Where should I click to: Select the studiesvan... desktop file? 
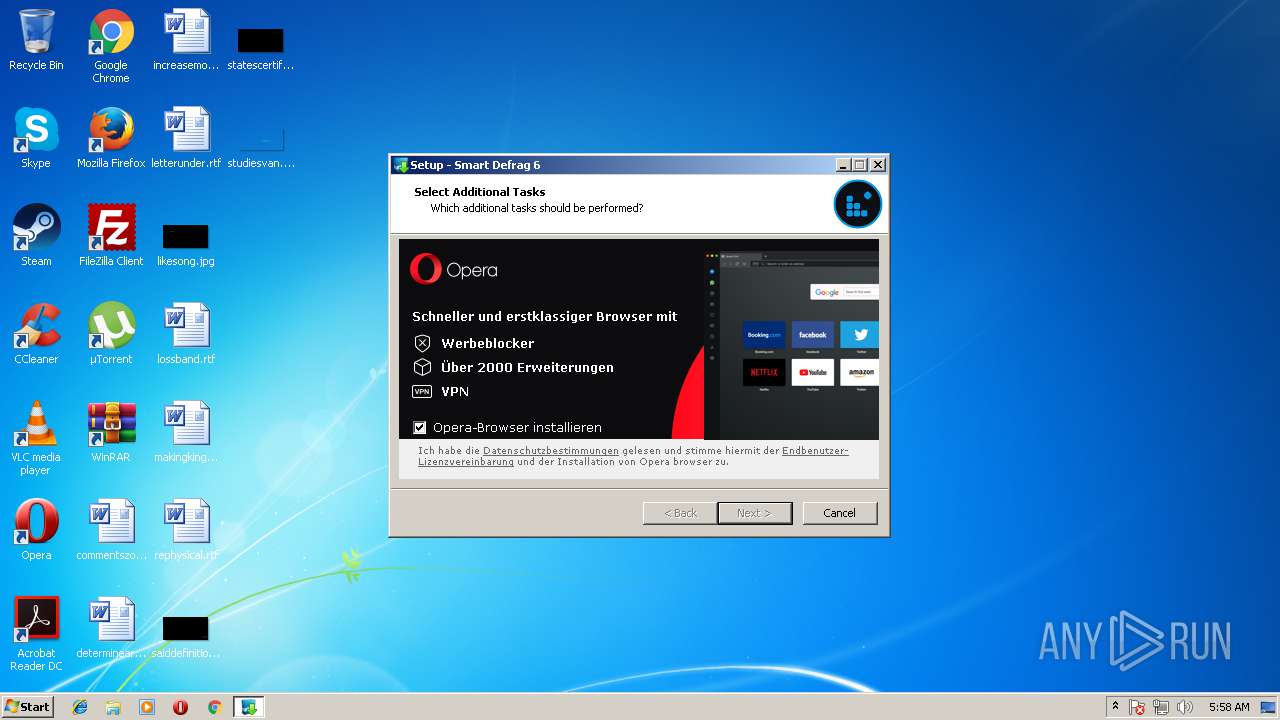click(x=261, y=146)
